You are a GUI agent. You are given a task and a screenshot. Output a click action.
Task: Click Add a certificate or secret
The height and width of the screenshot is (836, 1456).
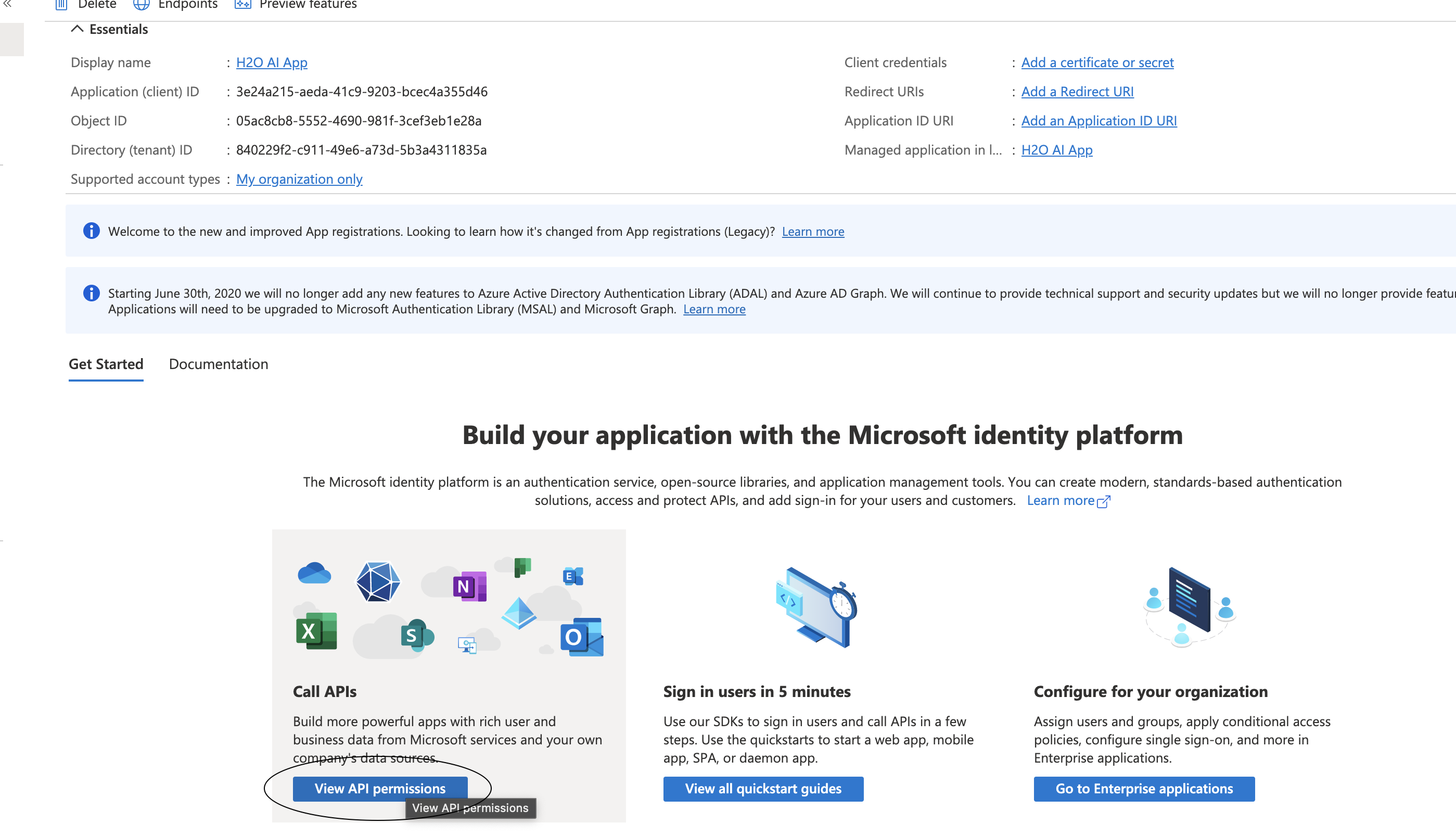coord(1097,62)
